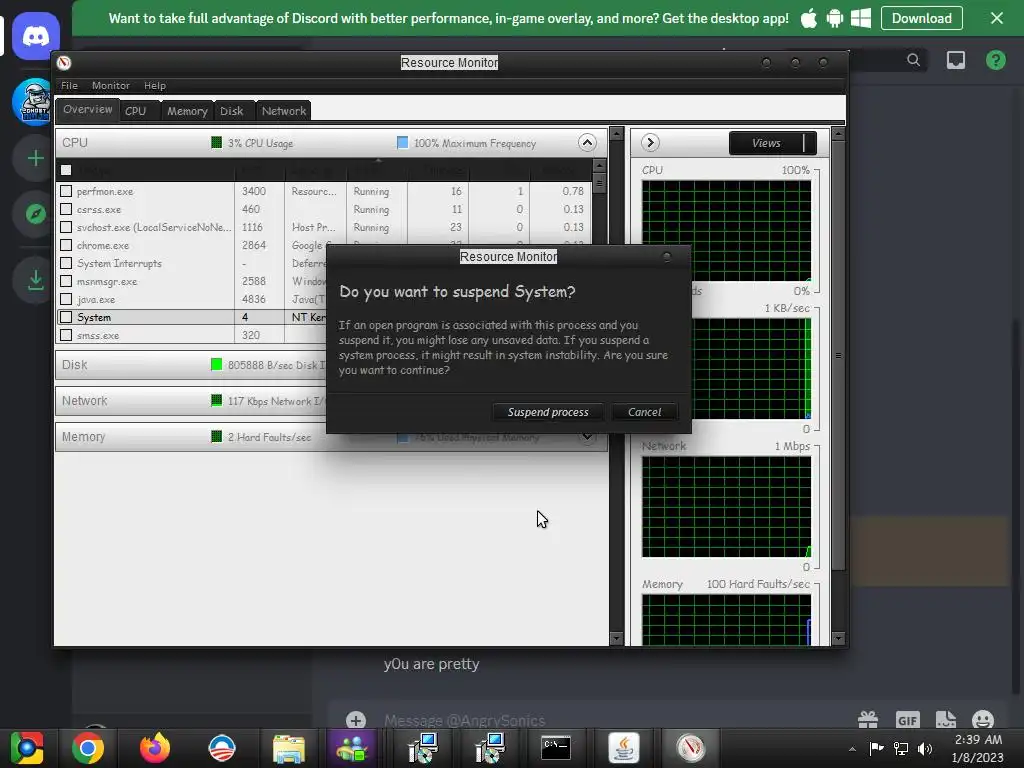Open Discord inbox icon
This screenshot has height=768, width=1024.
955,60
